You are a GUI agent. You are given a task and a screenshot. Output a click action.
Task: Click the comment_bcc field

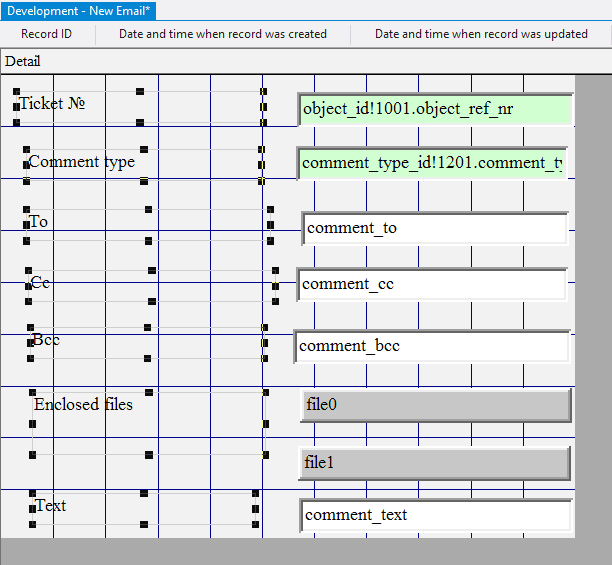(x=432, y=346)
